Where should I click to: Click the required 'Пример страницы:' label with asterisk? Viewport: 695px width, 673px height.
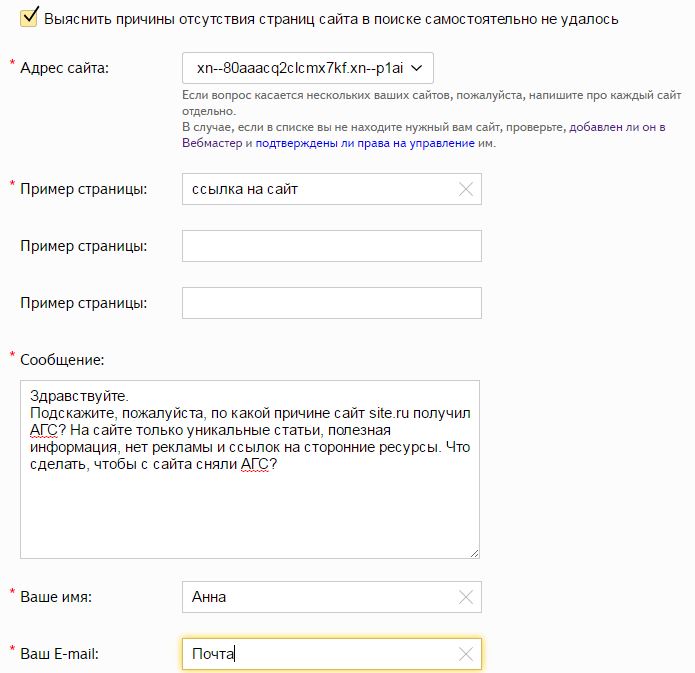(84, 189)
